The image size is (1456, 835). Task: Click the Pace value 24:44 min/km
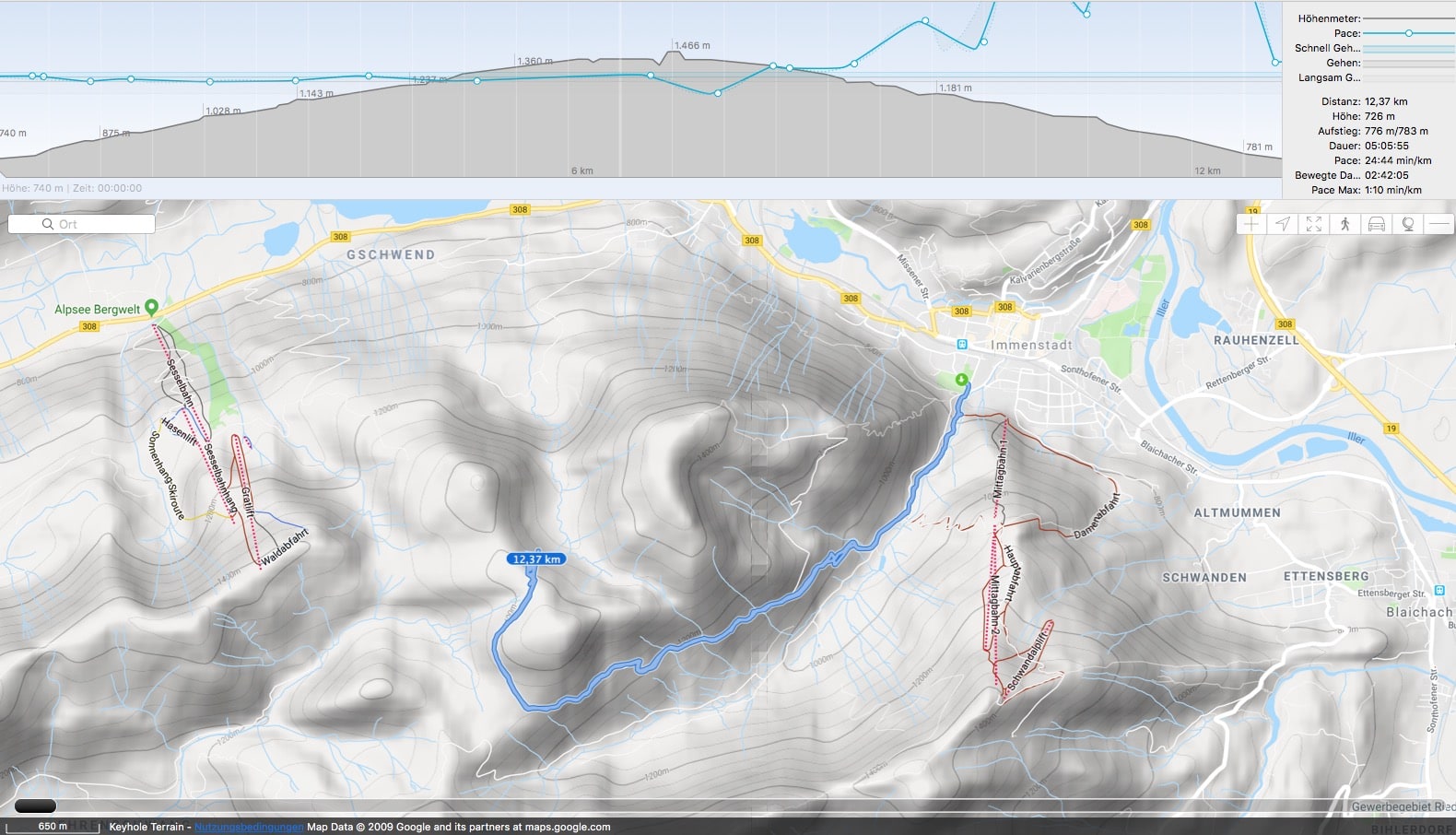[1398, 160]
